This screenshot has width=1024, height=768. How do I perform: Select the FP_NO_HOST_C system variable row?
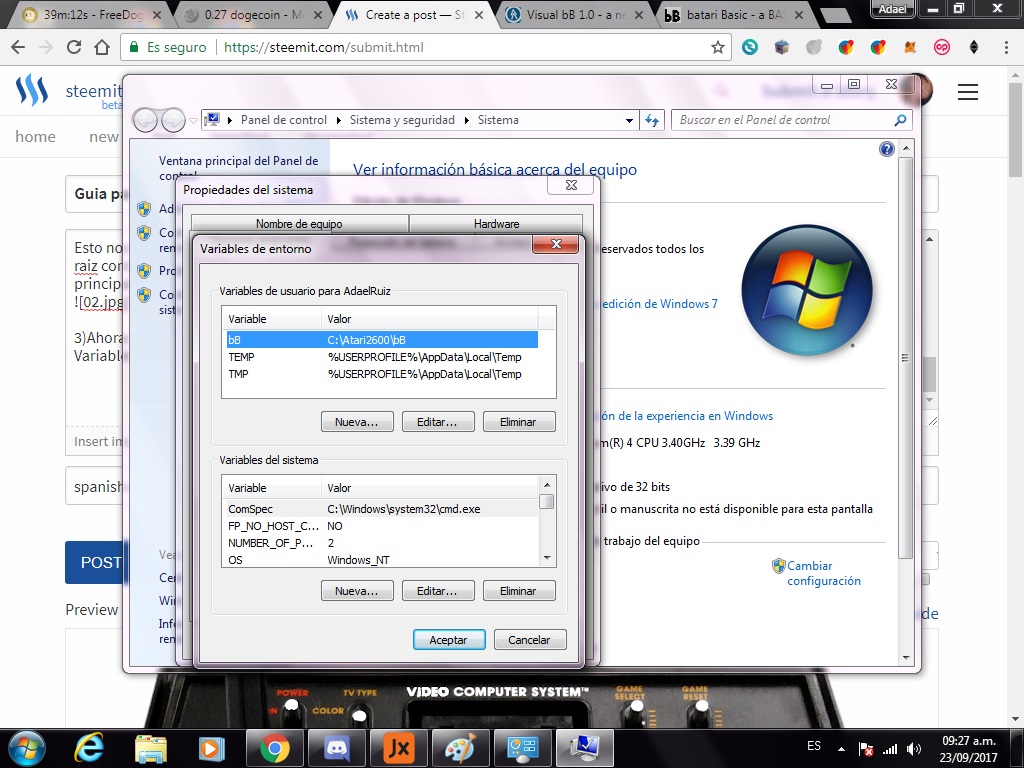click(381, 526)
